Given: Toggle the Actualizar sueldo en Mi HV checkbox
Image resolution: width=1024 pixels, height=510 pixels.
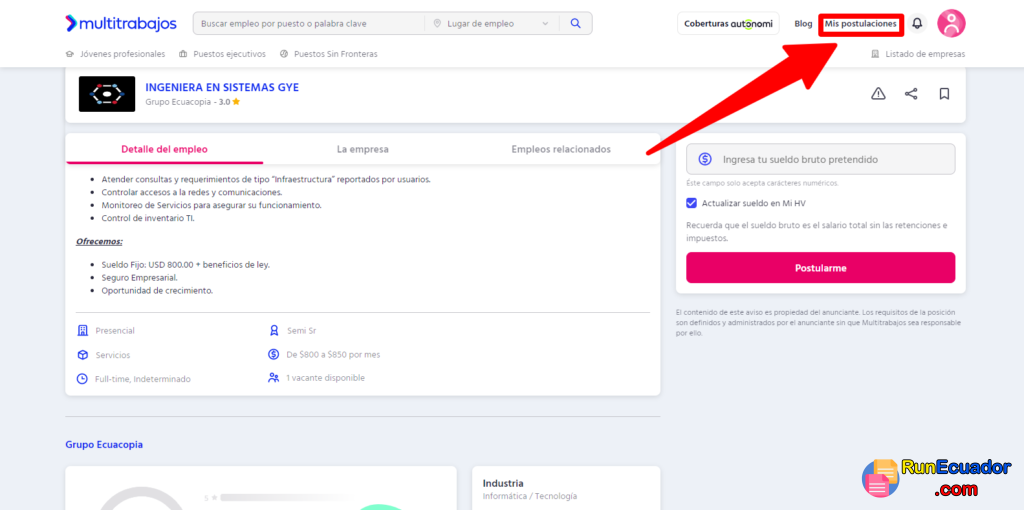Looking at the screenshot, I should click(x=692, y=203).
